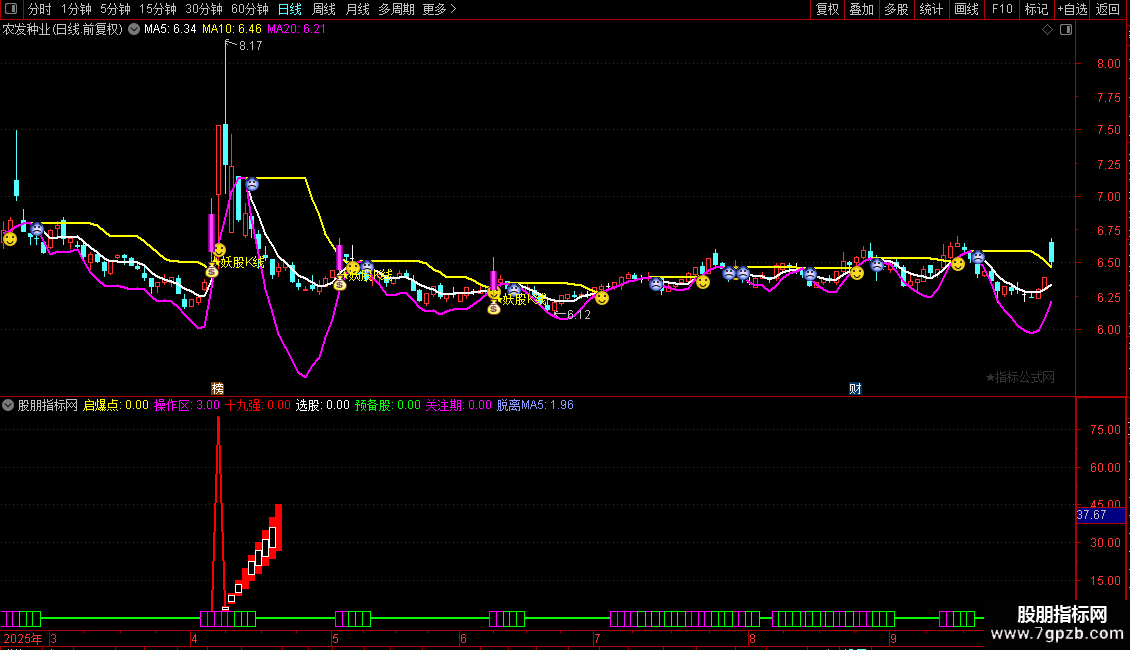Open the 画线 drawing tools
Image resolution: width=1130 pixels, height=650 pixels.
966,9
